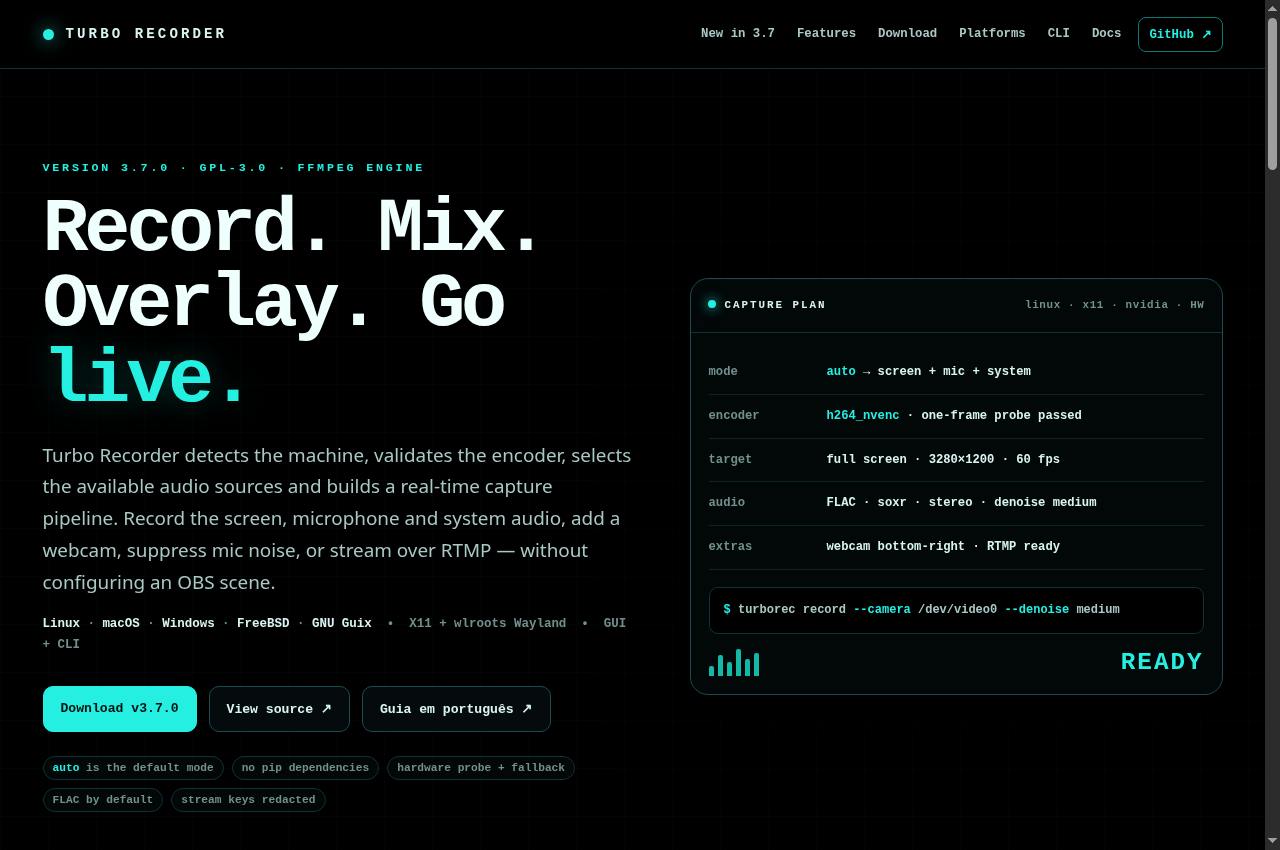Click the Capture Plan status dot

pyautogui.click(x=712, y=304)
